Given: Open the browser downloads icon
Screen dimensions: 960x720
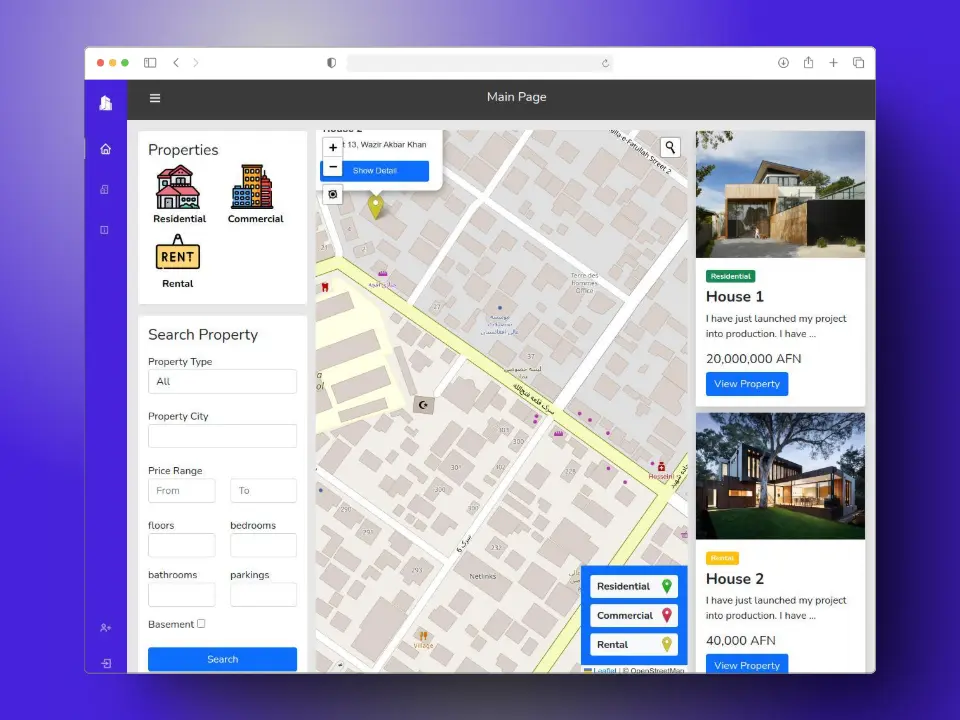Looking at the screenshot, I should [x=783, y=62].
